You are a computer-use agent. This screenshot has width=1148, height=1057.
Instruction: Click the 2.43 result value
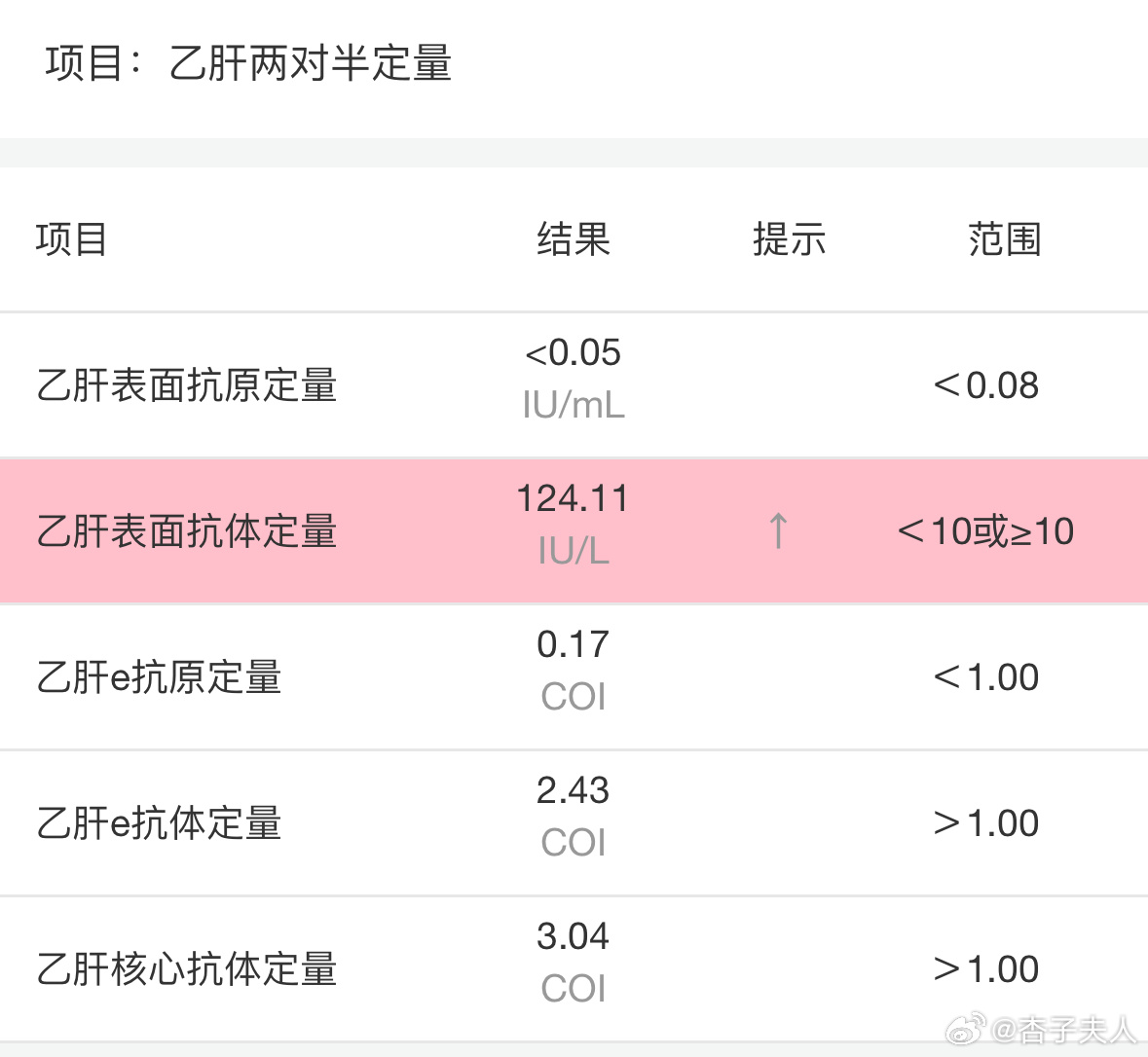(x=573, y=789)
